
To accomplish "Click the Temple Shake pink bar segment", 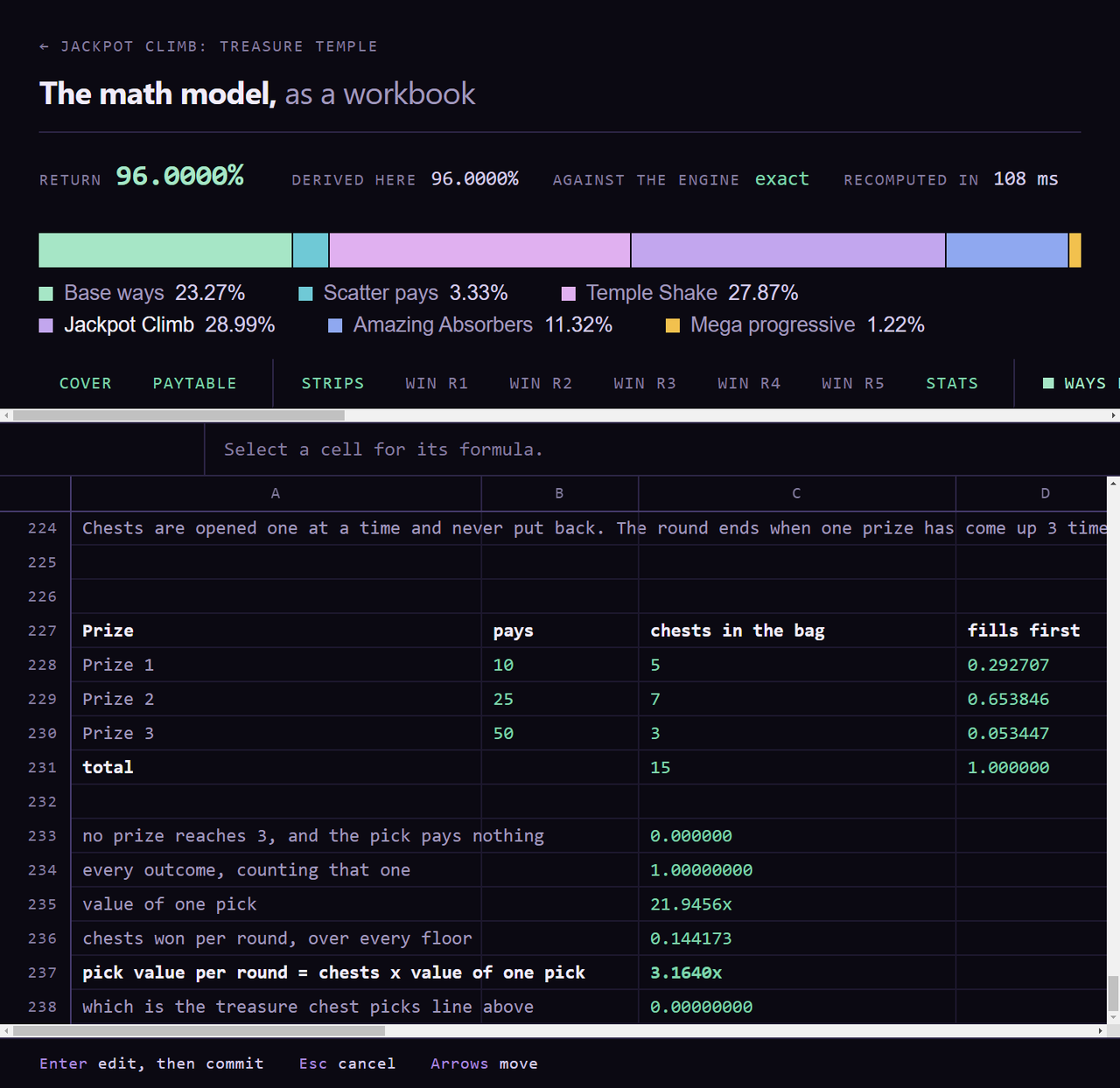I will (479, 250).
